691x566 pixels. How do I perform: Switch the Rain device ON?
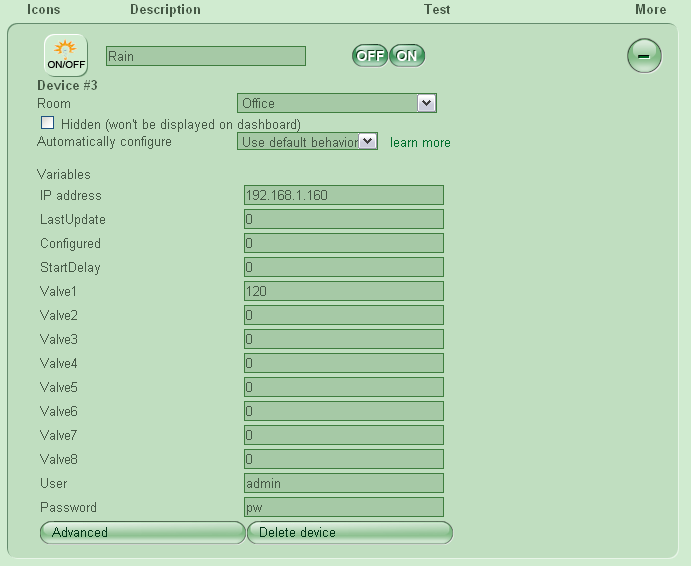point(407,56)
